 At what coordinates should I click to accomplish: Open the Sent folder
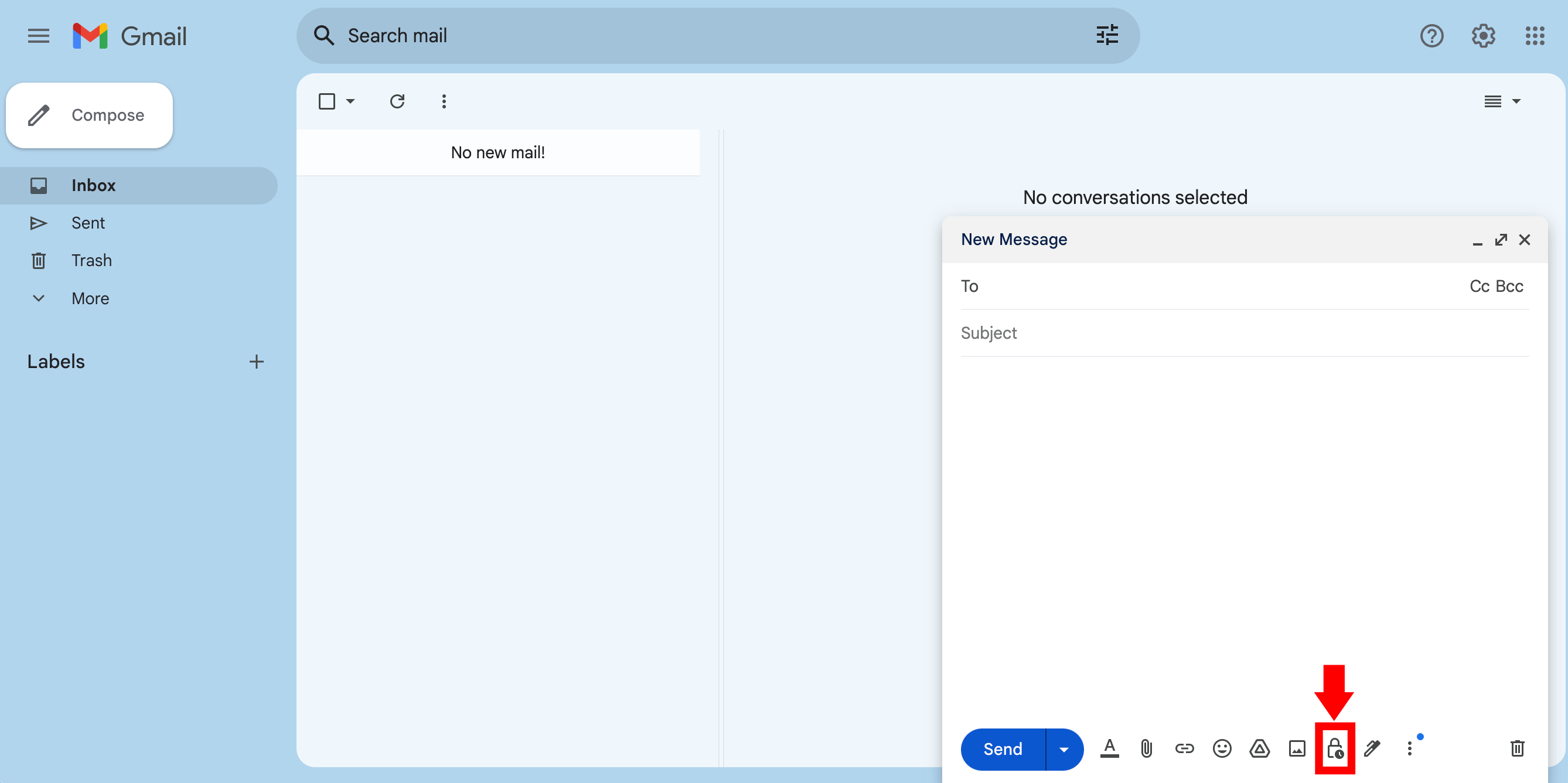tap(88, 223)
